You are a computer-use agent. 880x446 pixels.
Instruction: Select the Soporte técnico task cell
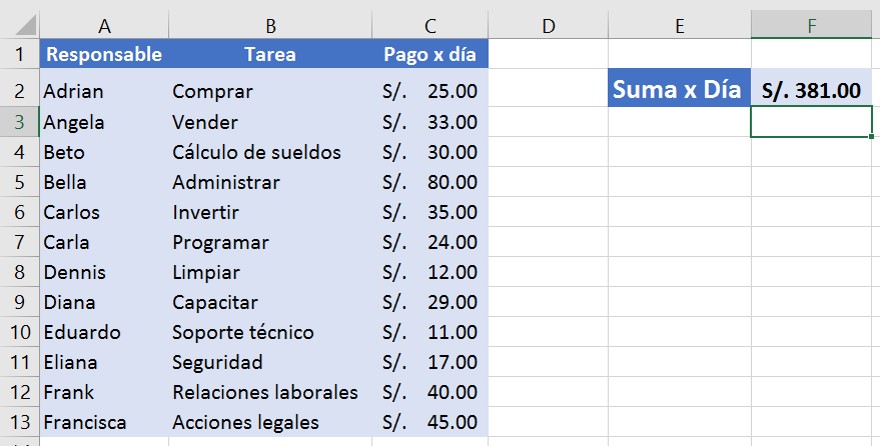[x=270, y=332]
